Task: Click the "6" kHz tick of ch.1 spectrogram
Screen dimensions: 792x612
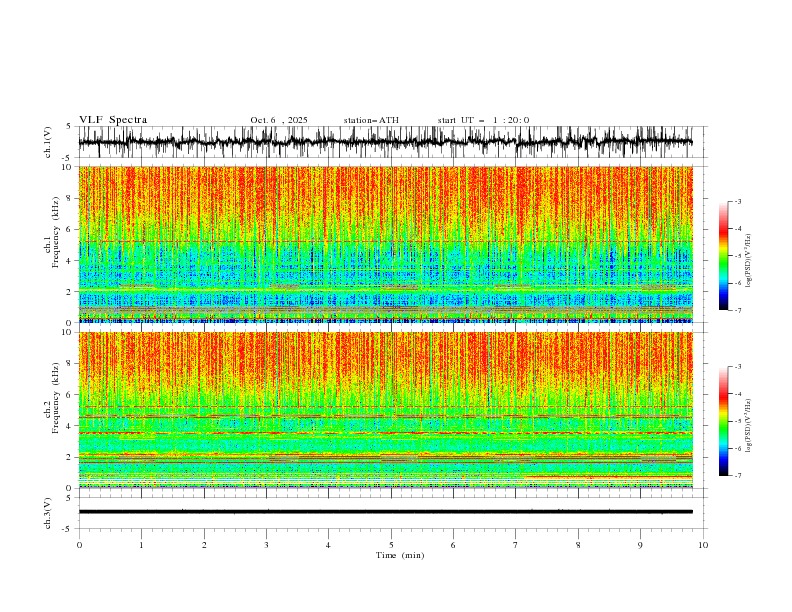Action: tap(69, 229)
